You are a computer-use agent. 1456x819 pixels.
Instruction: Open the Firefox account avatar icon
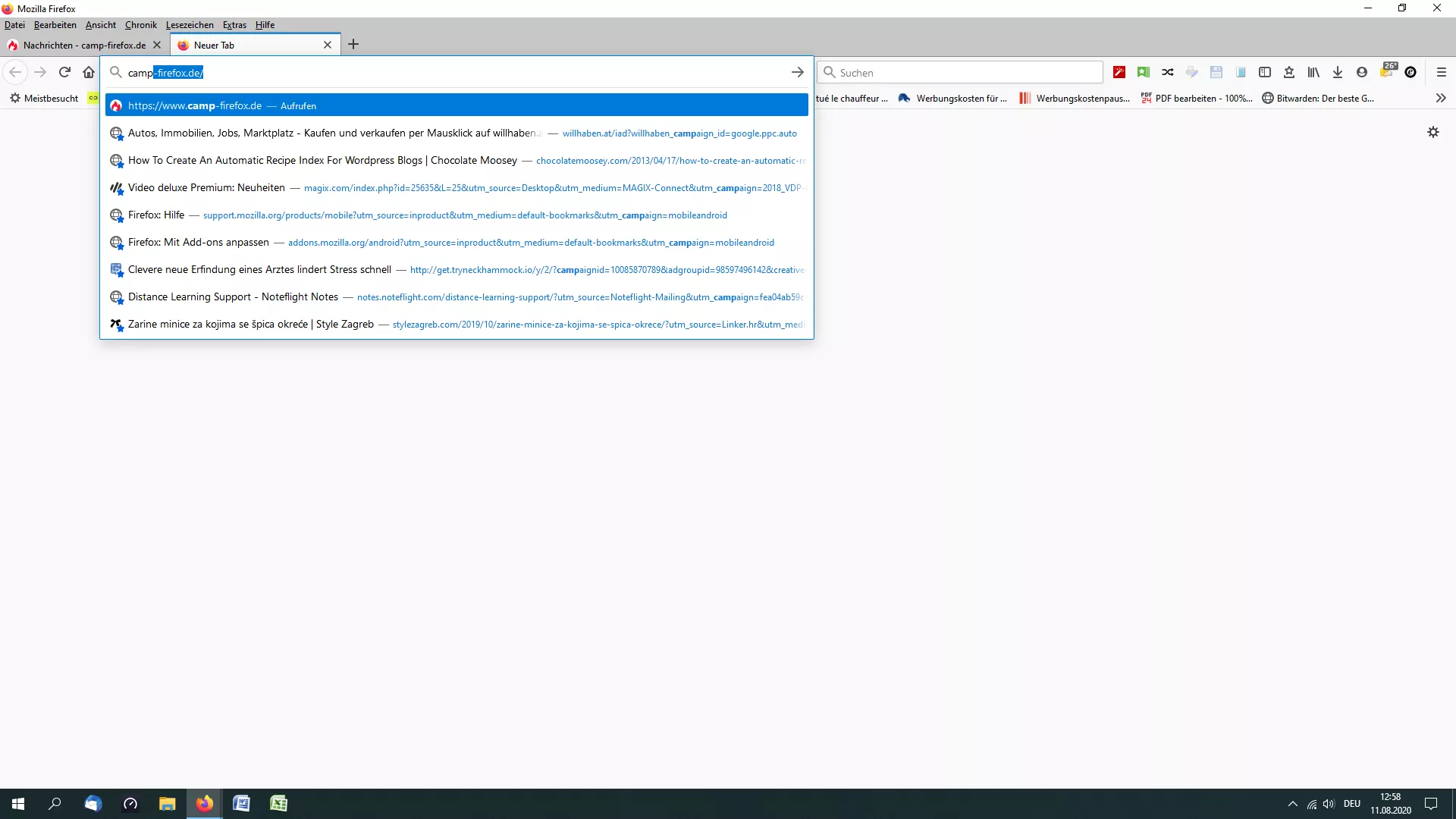[1362, 72]
